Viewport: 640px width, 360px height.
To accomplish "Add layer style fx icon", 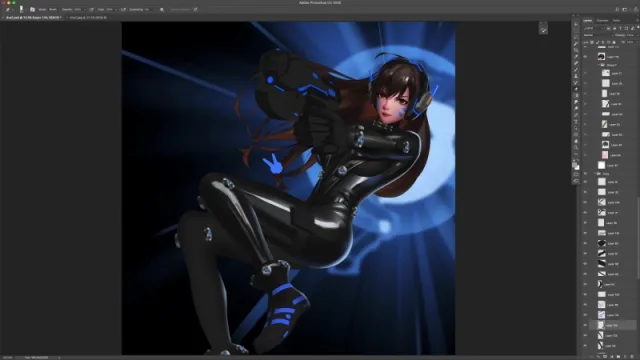I will pos(598,357).
